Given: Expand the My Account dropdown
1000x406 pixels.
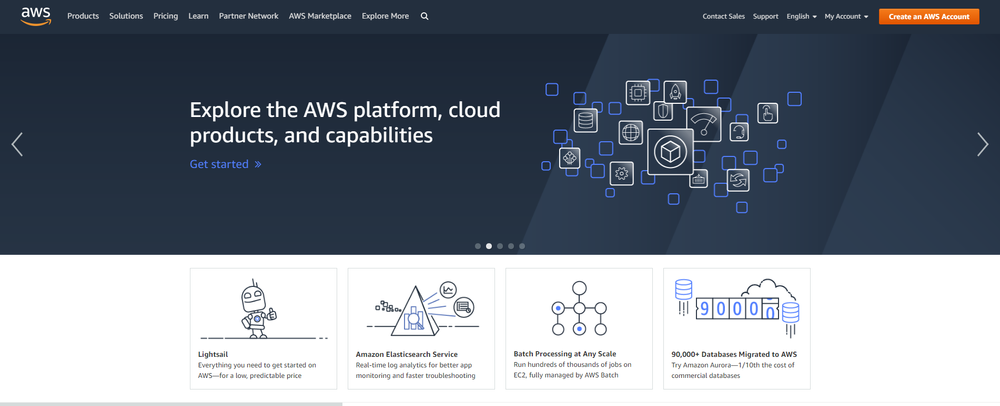Looking at the screenshot, I should pyautogui.click(x=846, y=17).
